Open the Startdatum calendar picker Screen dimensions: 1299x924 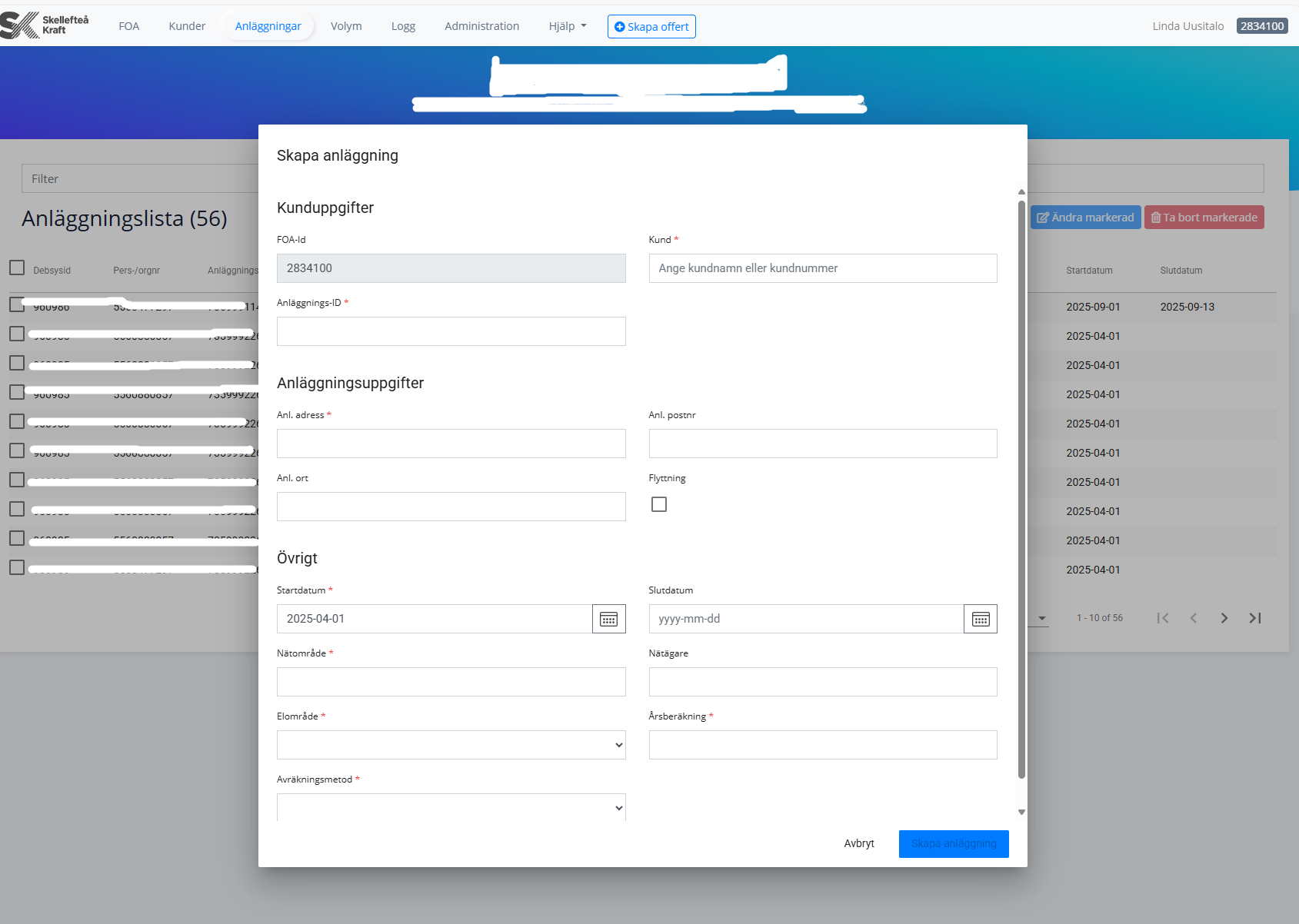point(608,619)
